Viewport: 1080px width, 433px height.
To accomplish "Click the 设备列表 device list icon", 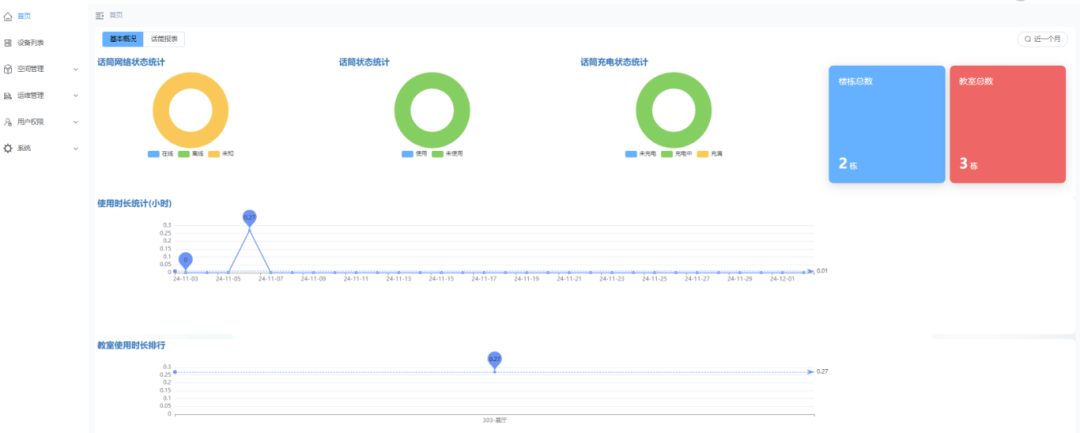I will point(8,43).
